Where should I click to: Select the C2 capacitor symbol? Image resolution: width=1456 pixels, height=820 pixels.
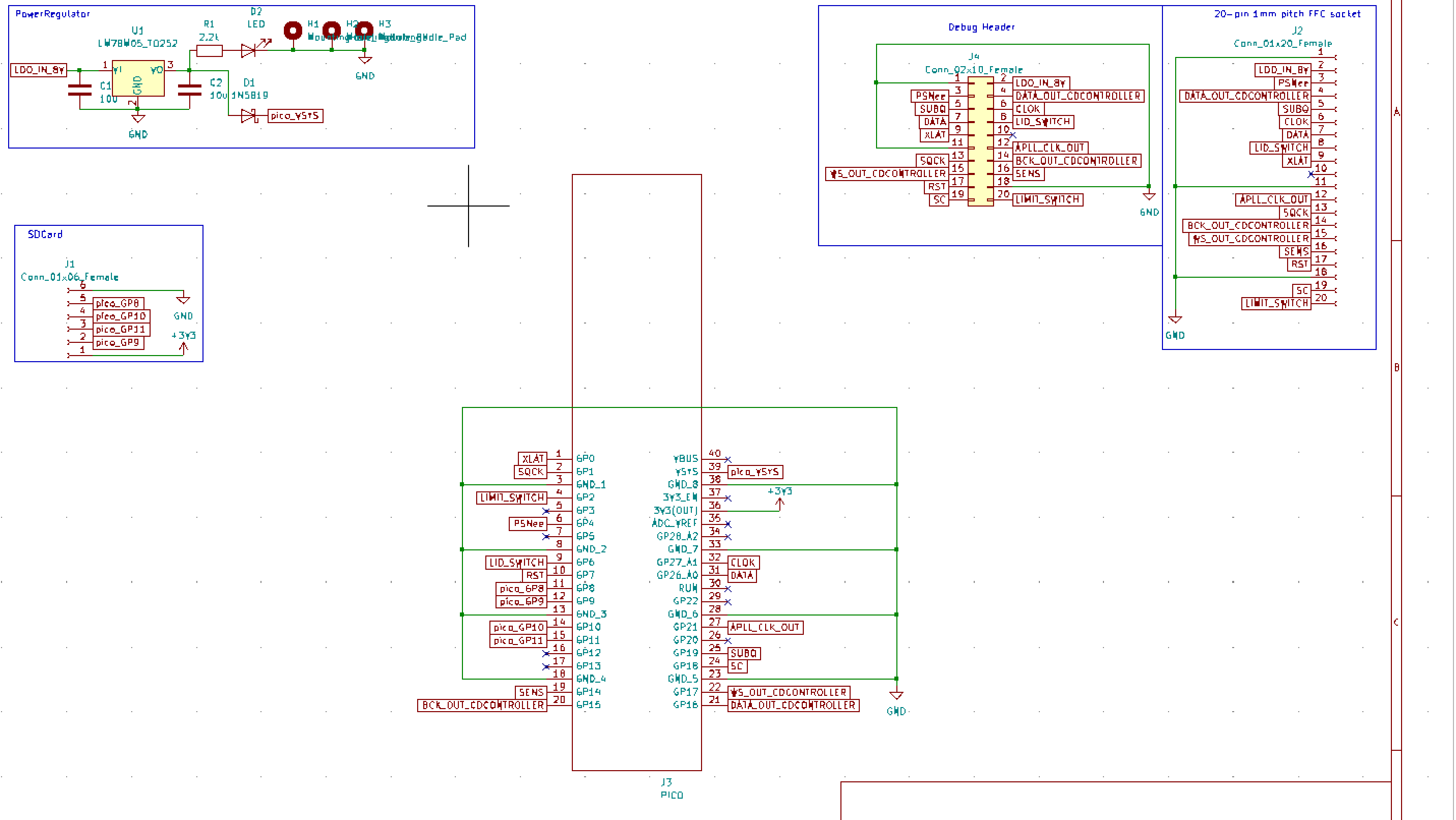(189, 90)
